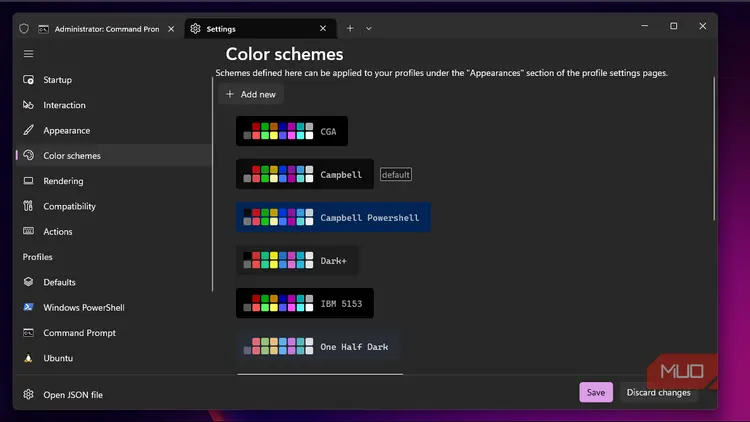This screenshot has height=422, width=750.
Task: Select the IBM 5153 color scheme
Action: (305, 303)
